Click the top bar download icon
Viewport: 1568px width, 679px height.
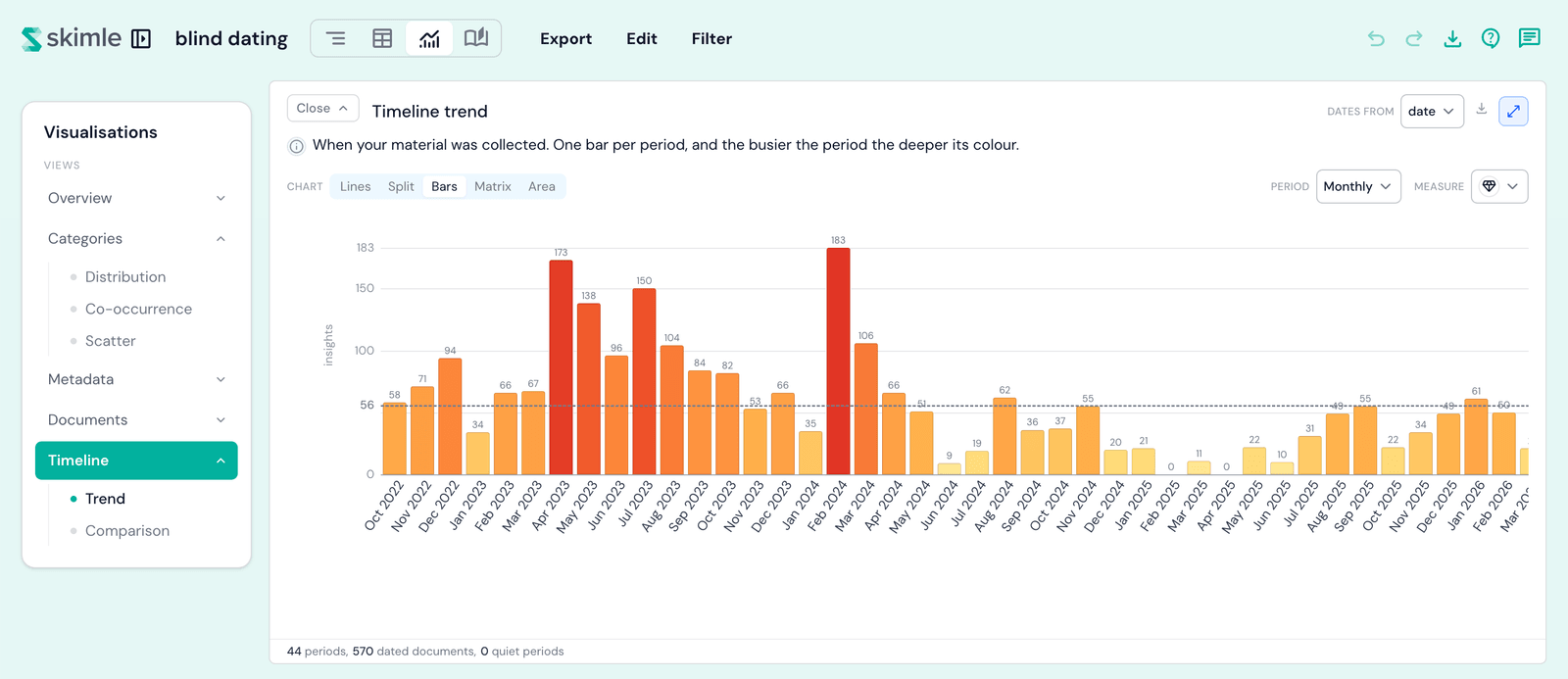pos(1452,38)
